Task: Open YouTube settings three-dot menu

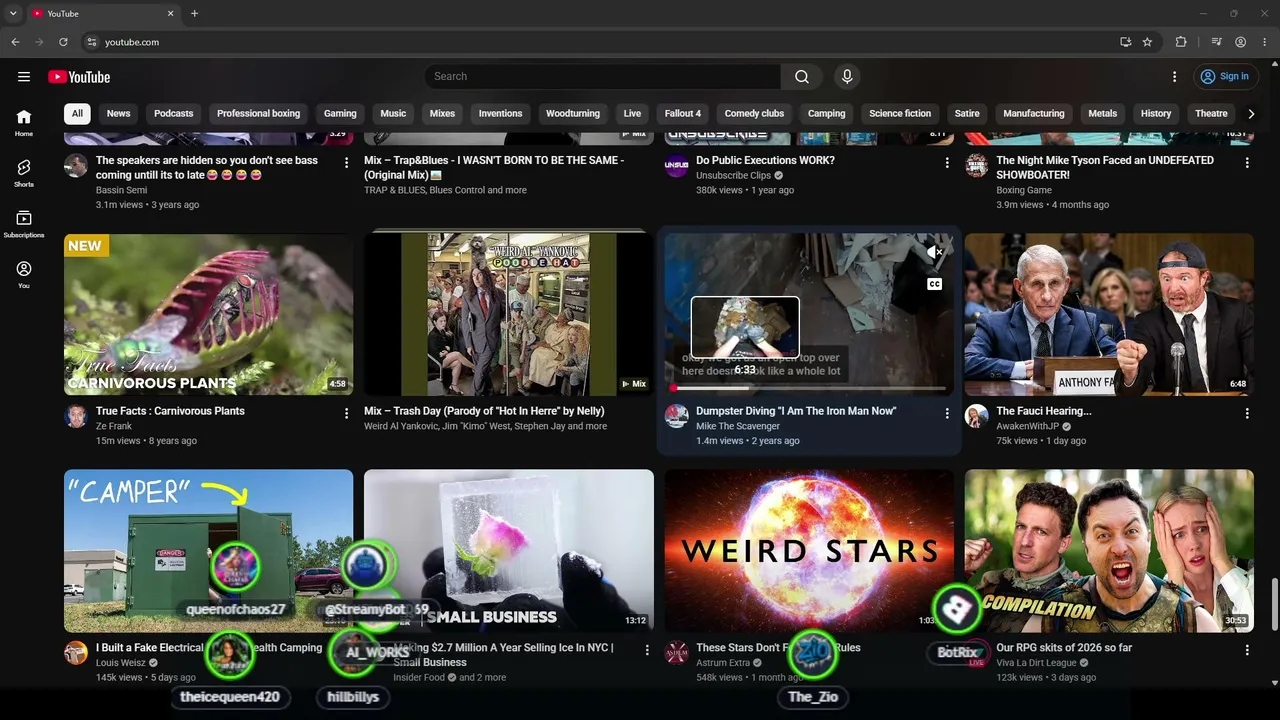Action: pyautogui.click(x=1175, y=77)
